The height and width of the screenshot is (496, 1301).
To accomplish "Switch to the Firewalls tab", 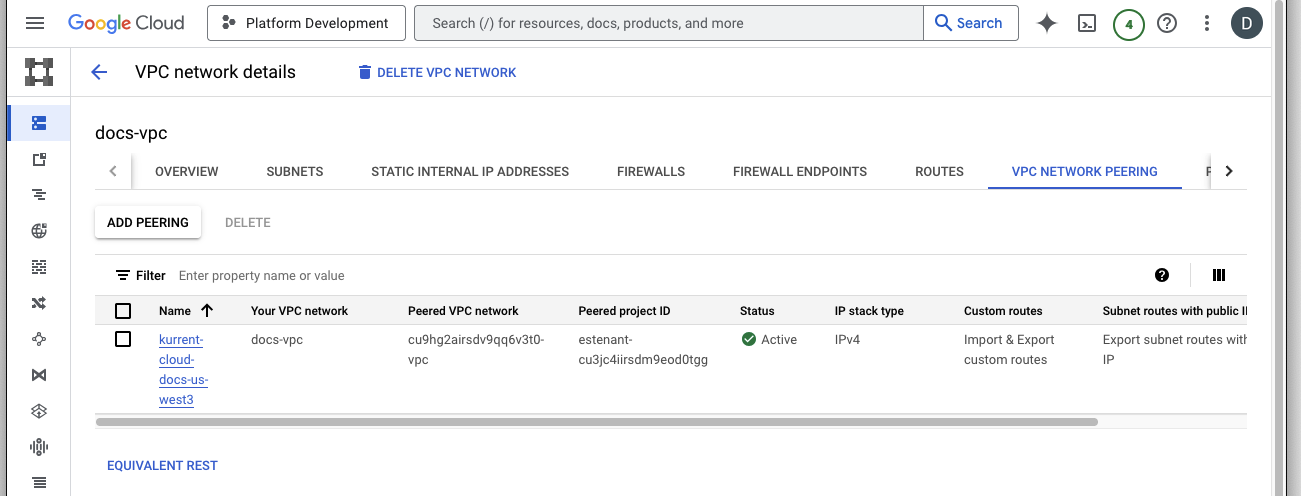I will pos(651,171).
